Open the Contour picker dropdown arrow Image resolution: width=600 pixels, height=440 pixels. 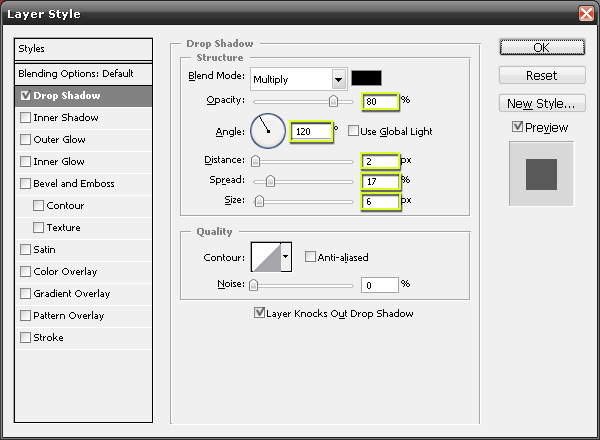click(286, 257)
